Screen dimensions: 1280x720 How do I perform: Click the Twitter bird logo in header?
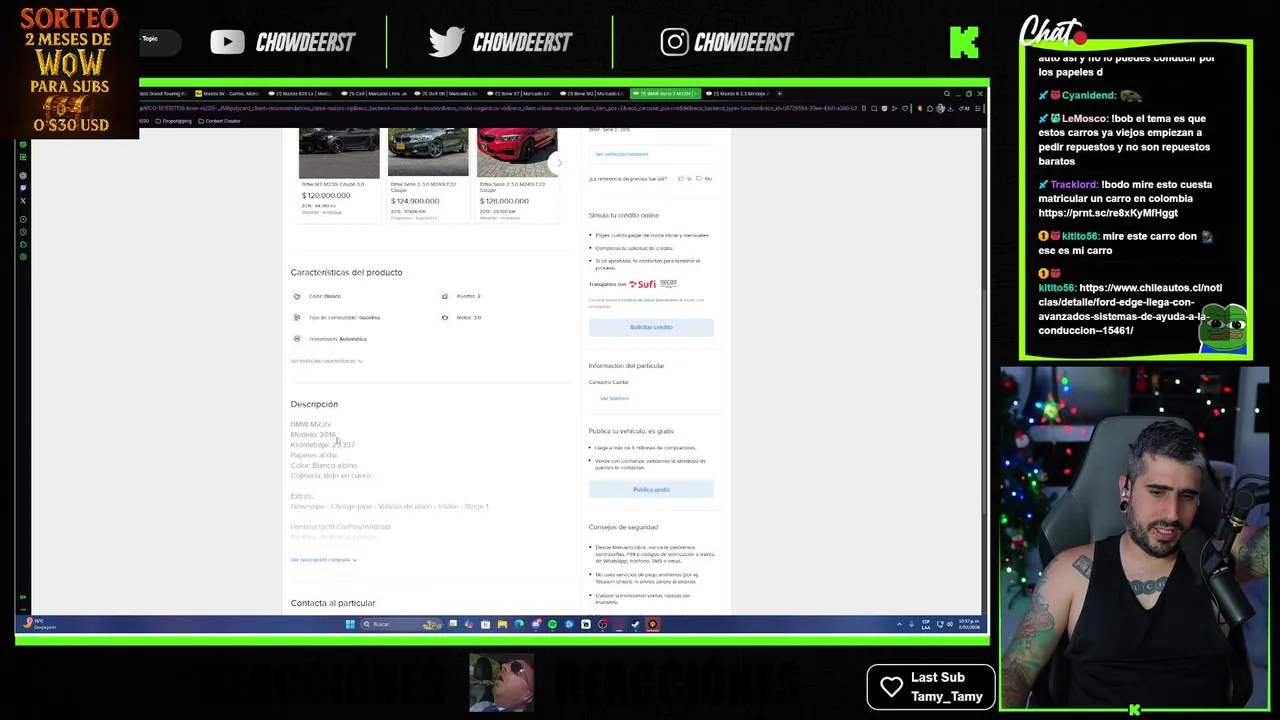tap(446, 41)
